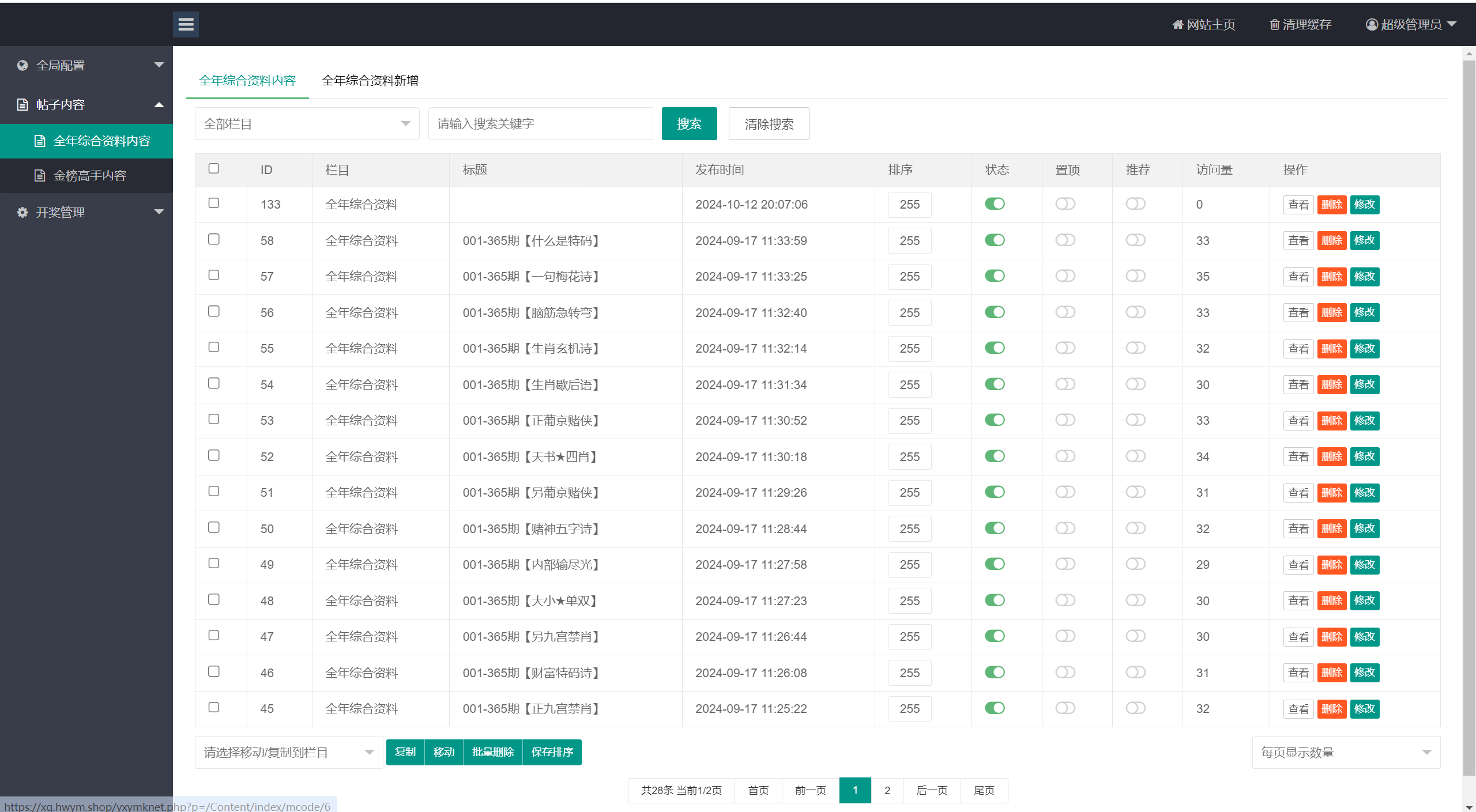Click the globe icon beside 全局配置
This screenshot has height=812, width=1476.
[22, 66]
